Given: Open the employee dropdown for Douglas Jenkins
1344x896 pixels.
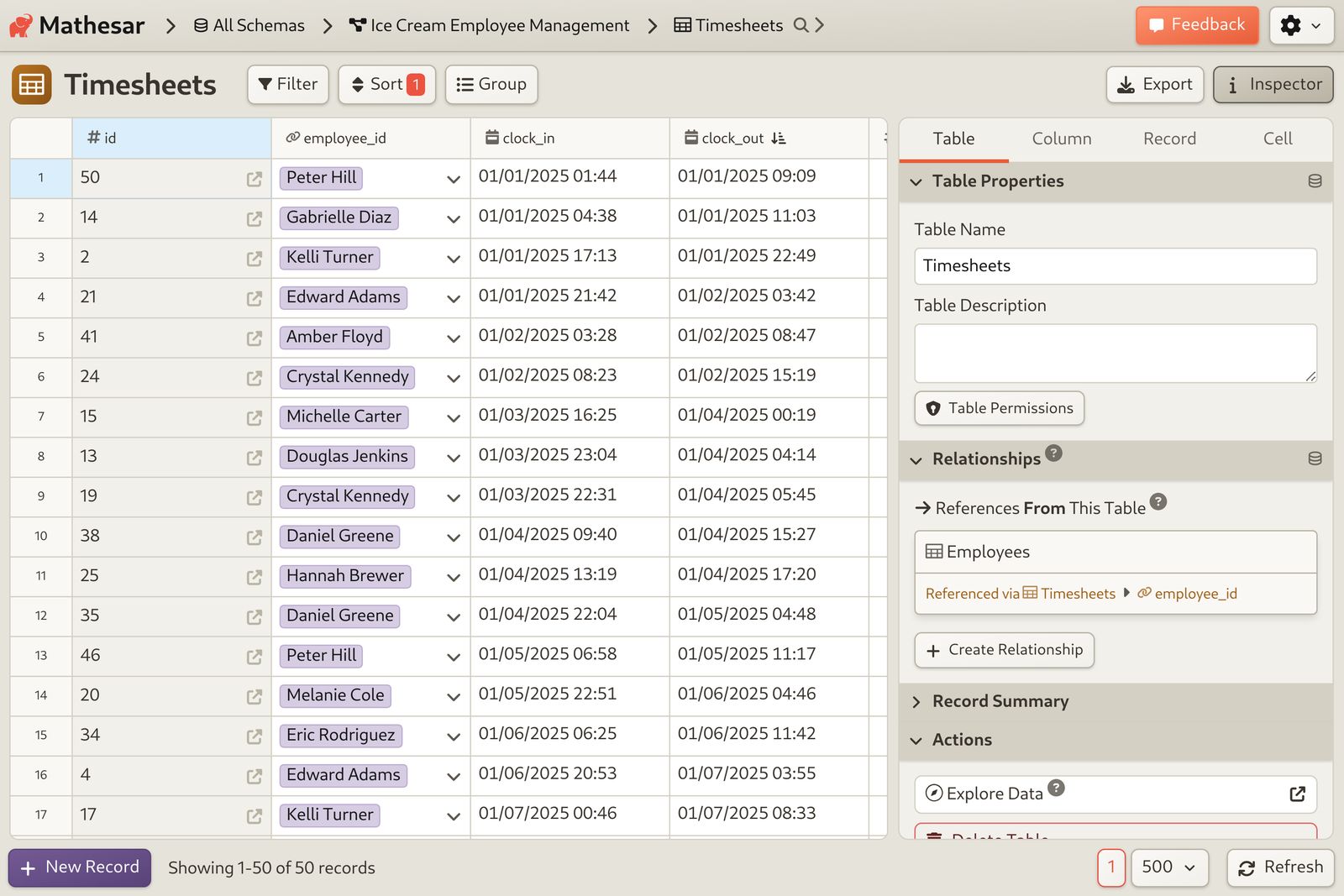Looking at the screenshot, I should pos(454,458).
